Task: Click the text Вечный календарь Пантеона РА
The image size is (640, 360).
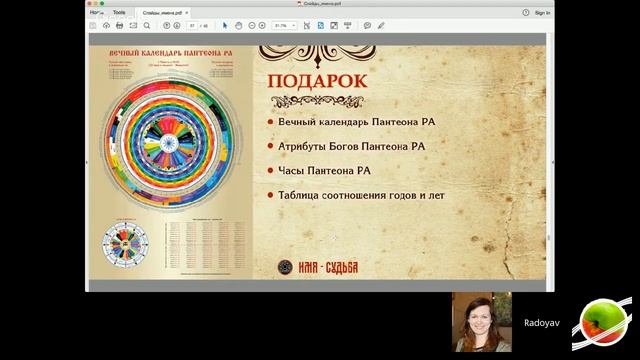Action: (357, 122)
